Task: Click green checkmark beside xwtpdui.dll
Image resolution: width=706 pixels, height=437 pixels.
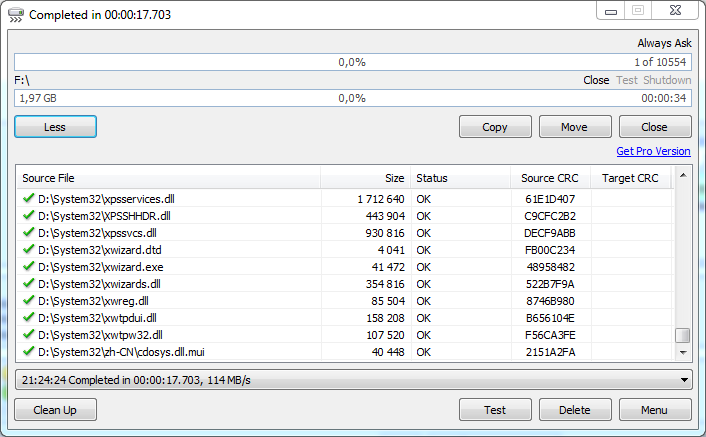Action: coord(29,317)
